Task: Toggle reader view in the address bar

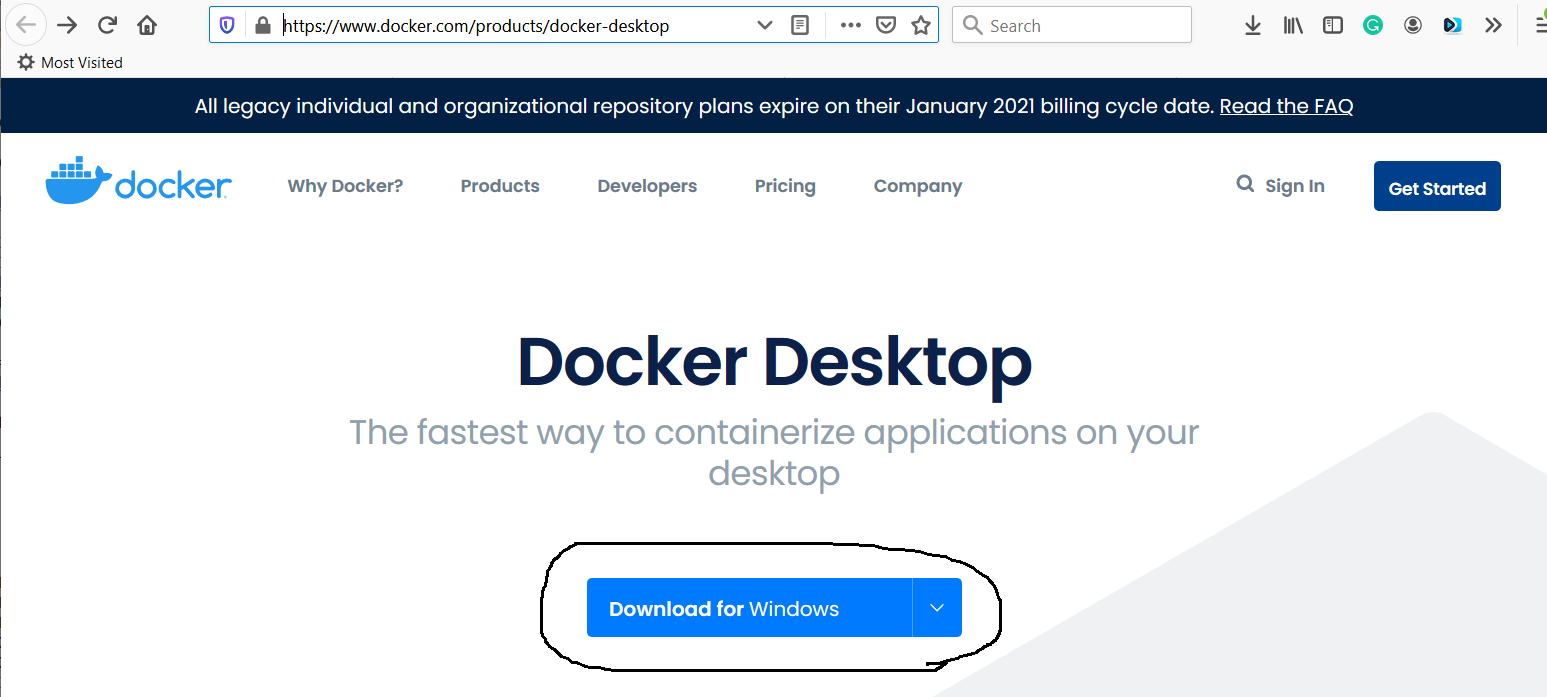Action: point(800,26)
